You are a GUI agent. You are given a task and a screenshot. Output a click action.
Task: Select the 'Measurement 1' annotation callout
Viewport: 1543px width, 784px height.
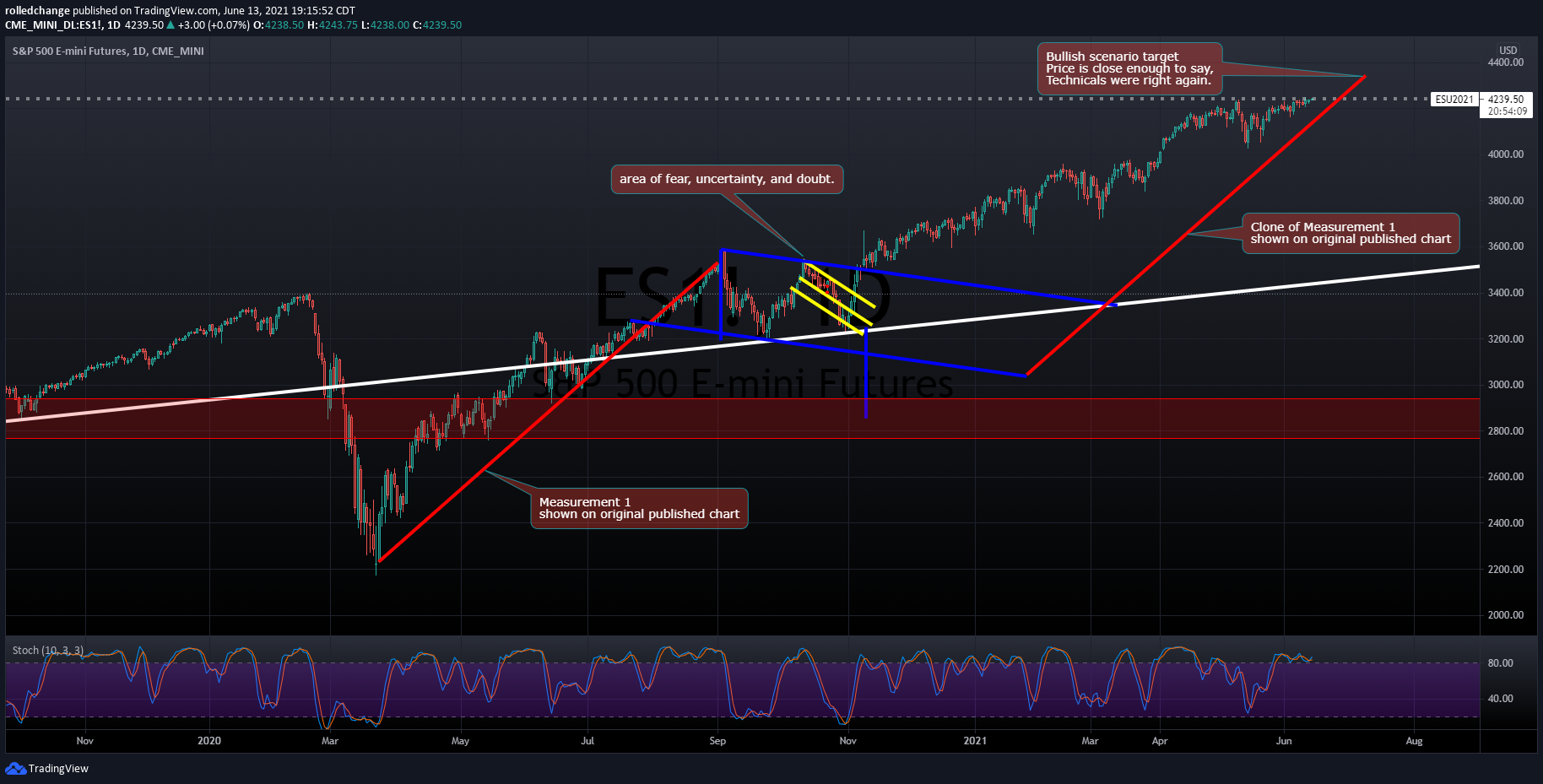tap(639, 508)
